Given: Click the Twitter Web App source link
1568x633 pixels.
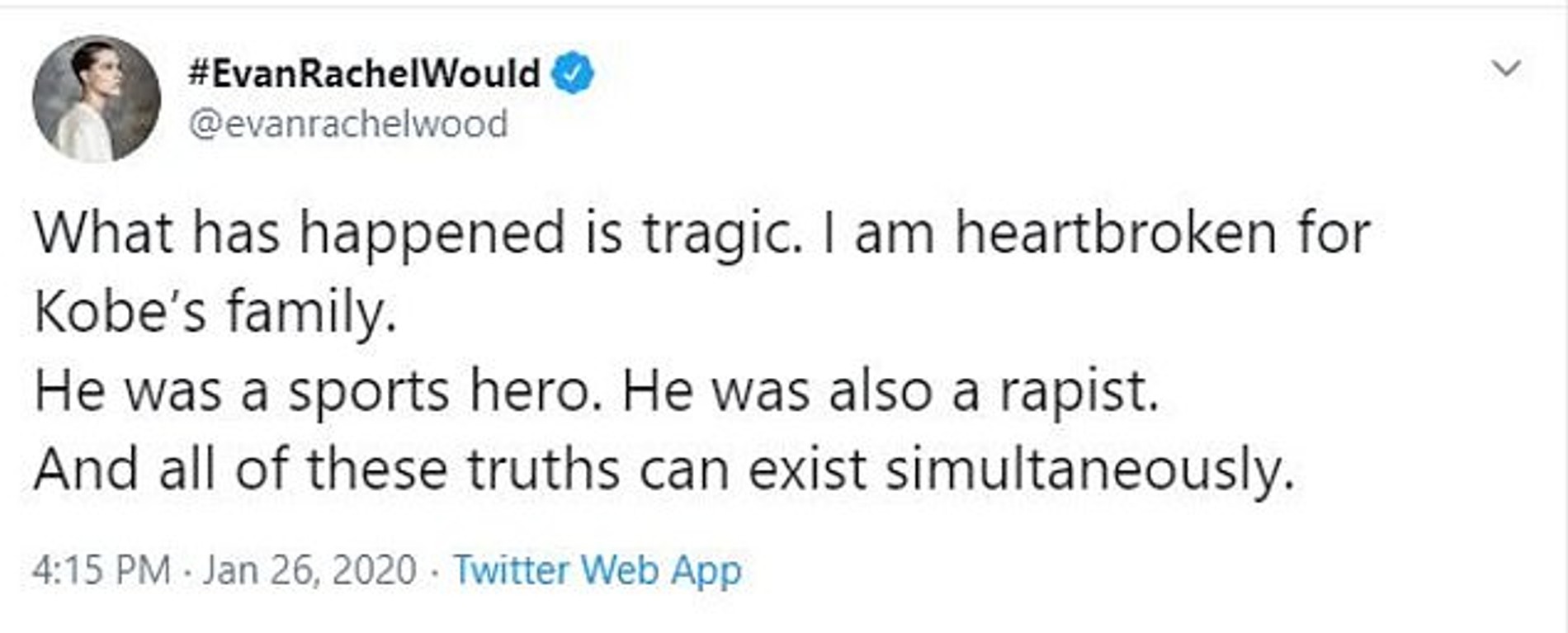Looking at the screenshot, I should pos(597,570).
